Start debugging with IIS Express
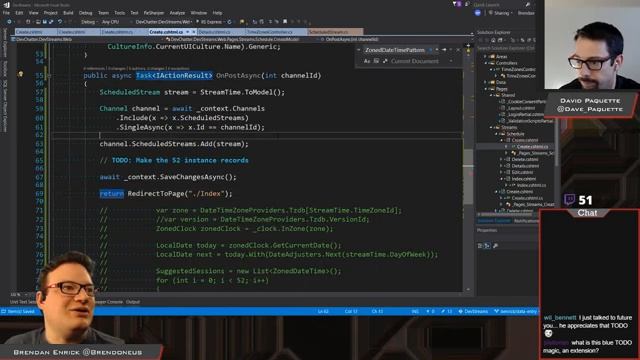 pyautogui.click(x=209, y=22)
